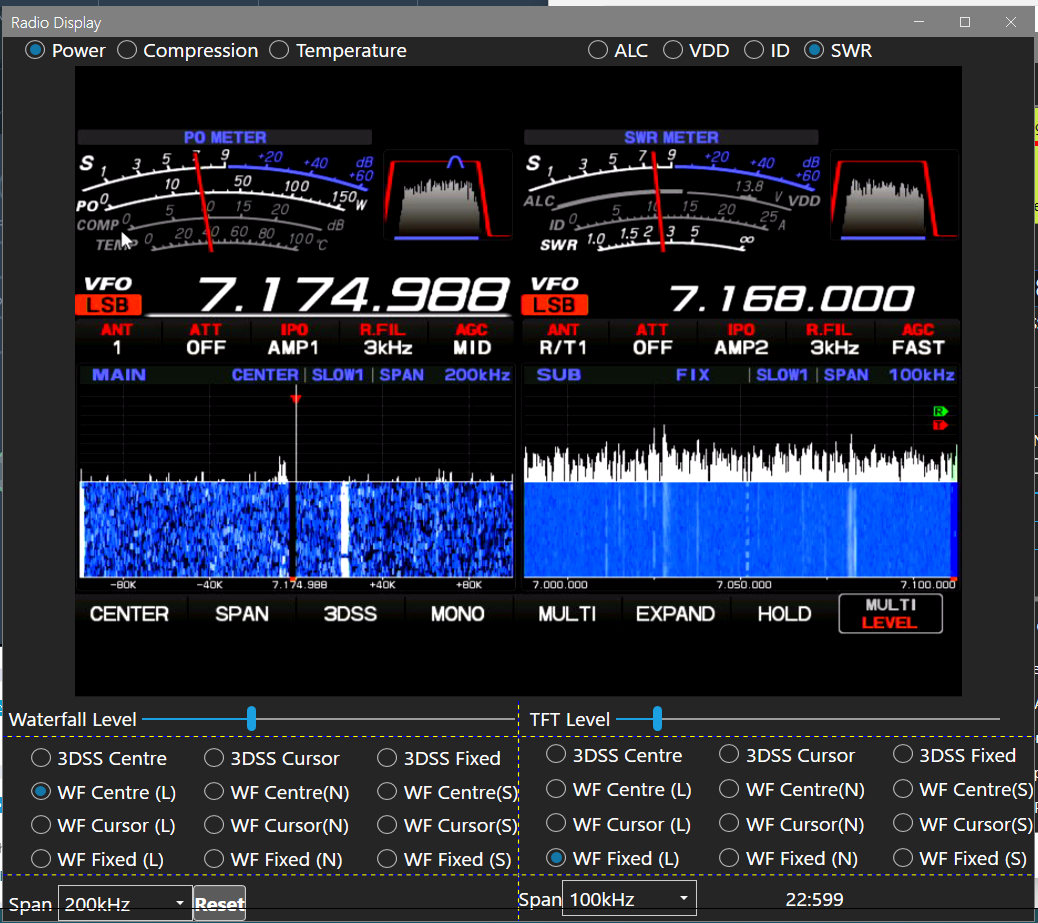
Task: Open the 200kHz Span dropdown
Action: [125, 903]
